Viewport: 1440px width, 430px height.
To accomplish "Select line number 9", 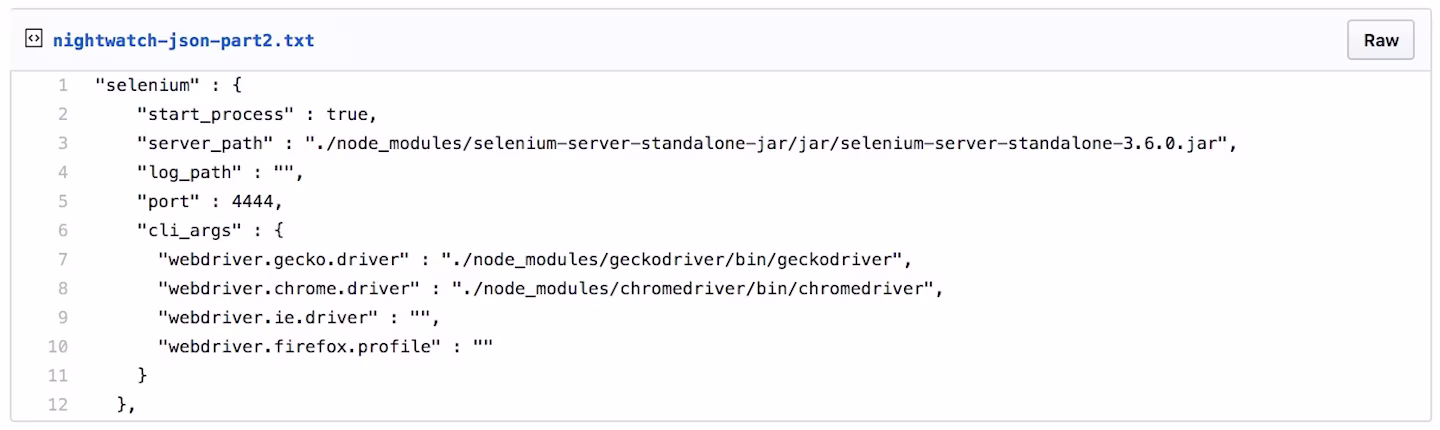I will click(x=63, y=318).
